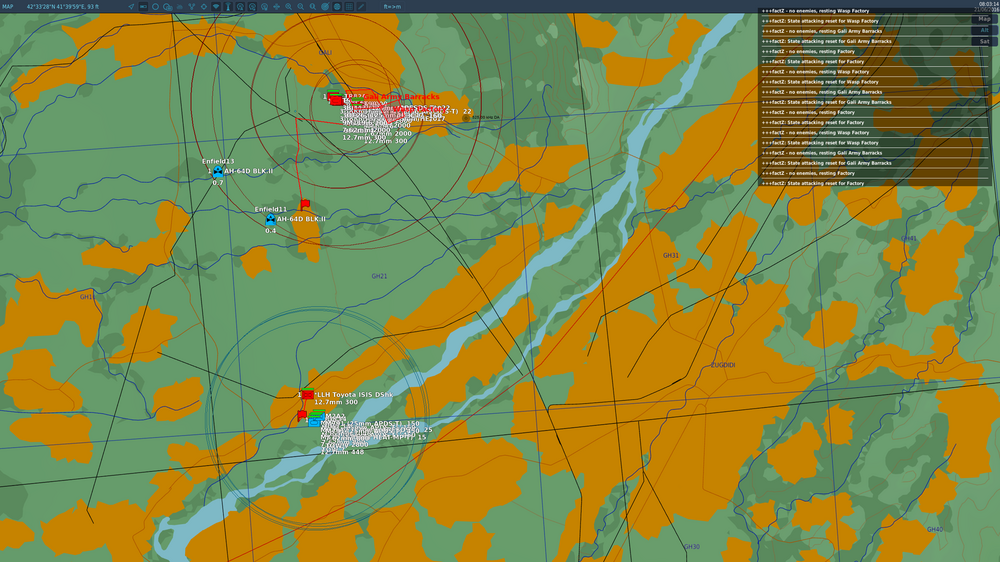This screenshot has height=562, width=1000.
Task: Click the red flag marker near Enfield11
Action: tap(305, 204)
